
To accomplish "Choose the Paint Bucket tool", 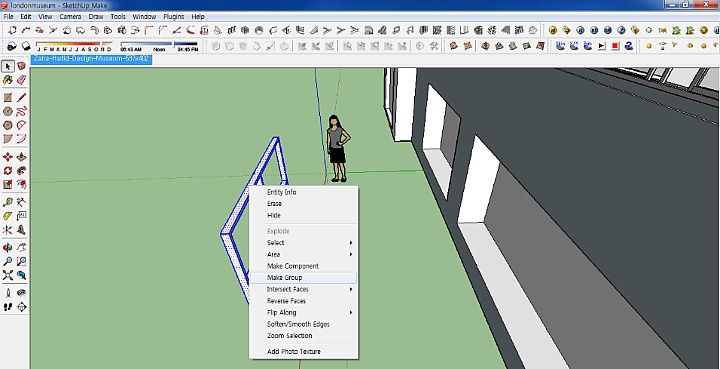I will (x=8, y=80).
